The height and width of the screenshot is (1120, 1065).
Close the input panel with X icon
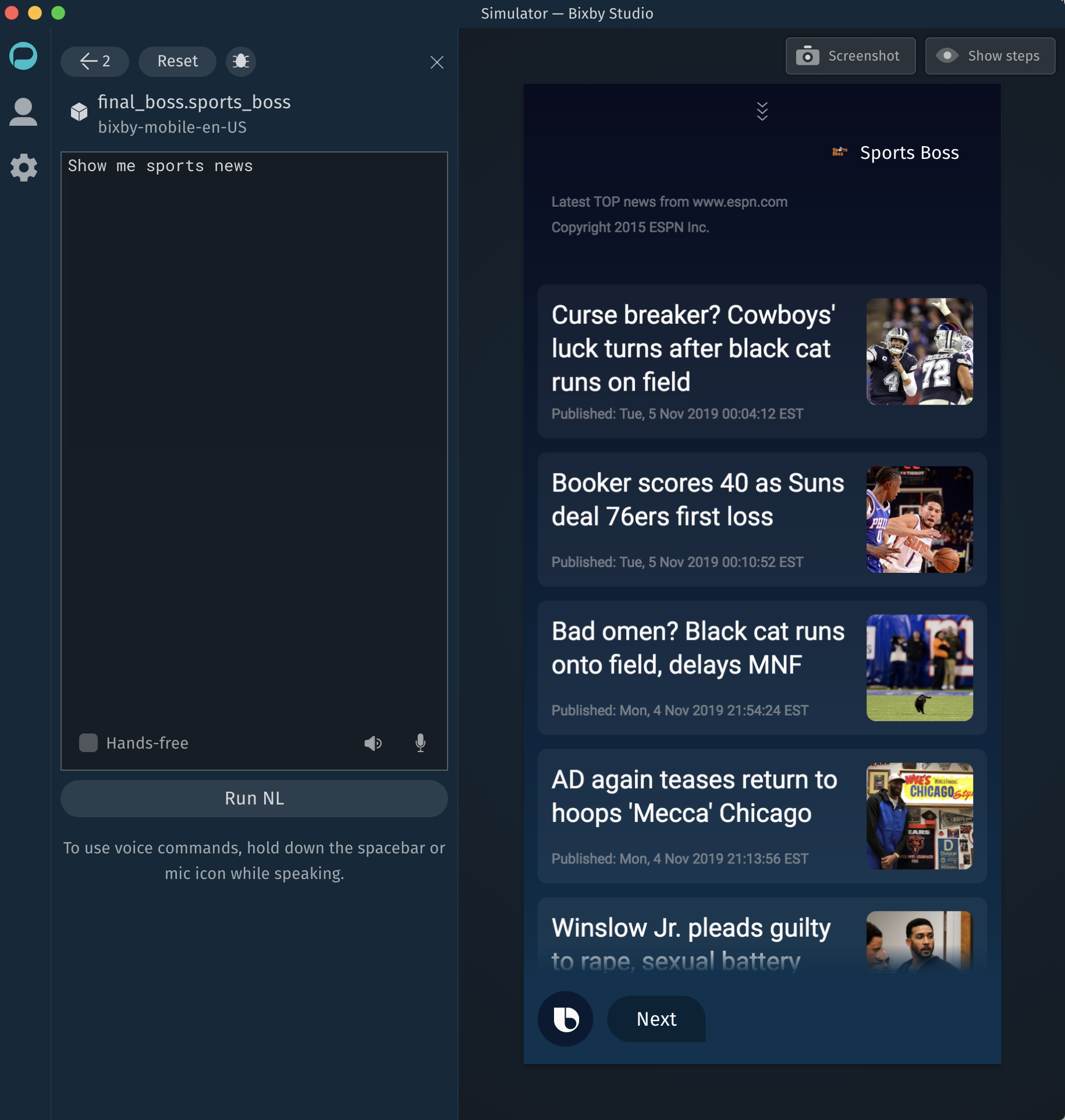437,62
